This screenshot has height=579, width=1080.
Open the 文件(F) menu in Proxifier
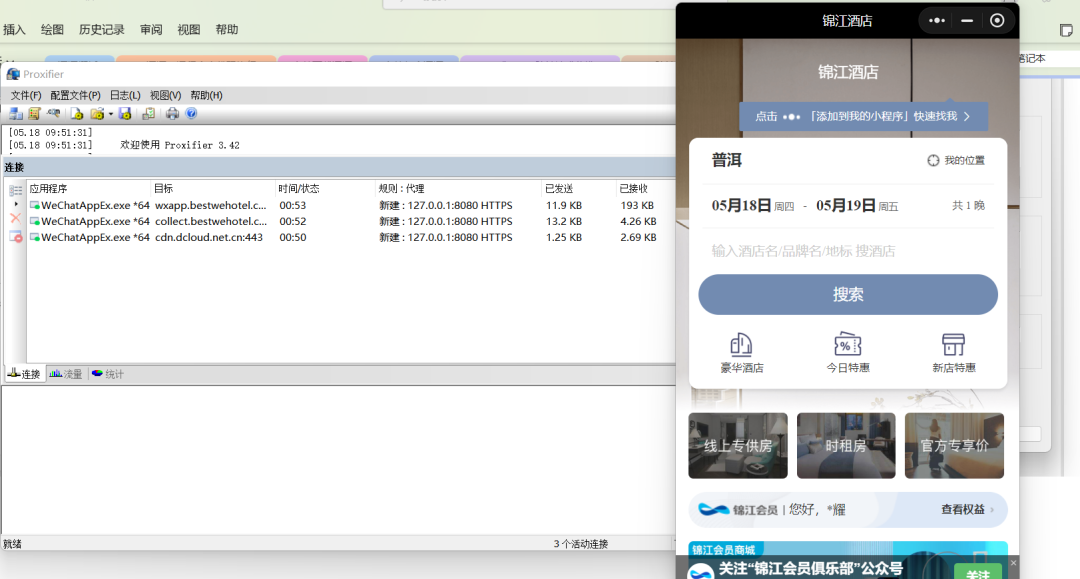26,95
